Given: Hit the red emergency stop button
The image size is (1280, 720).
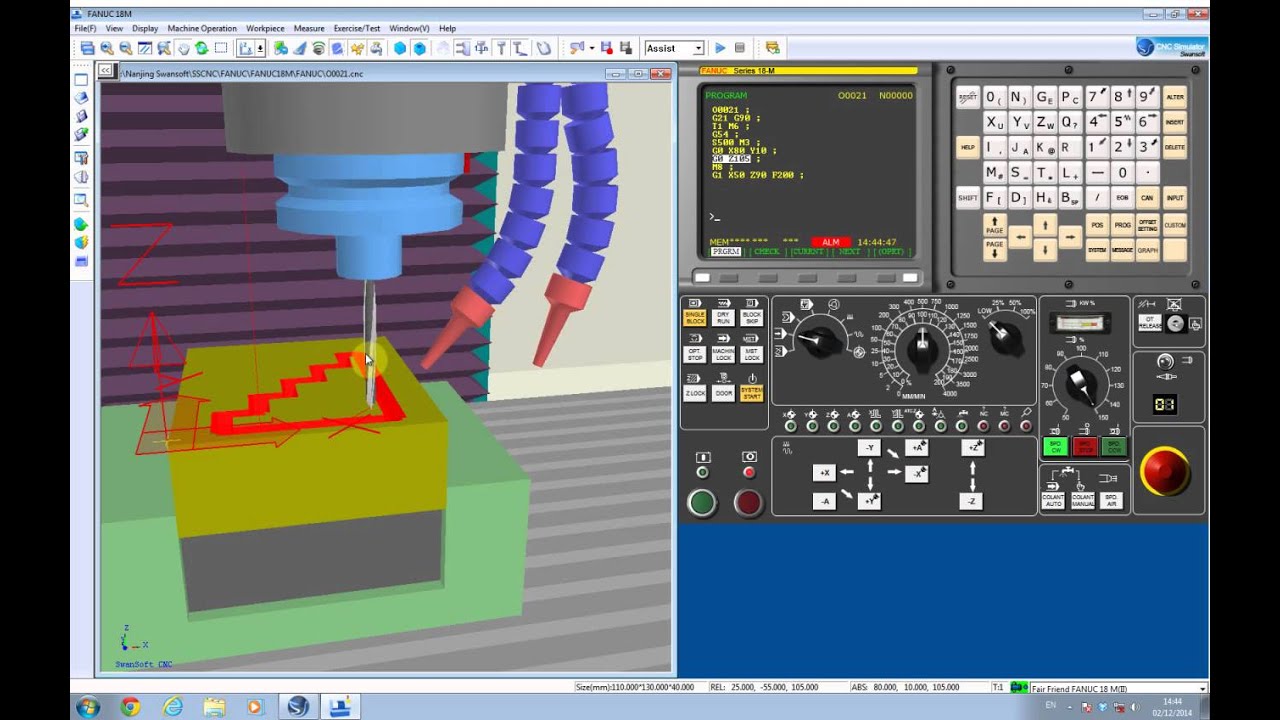Looking at the screenshot, I should (x=1165, y=471).
